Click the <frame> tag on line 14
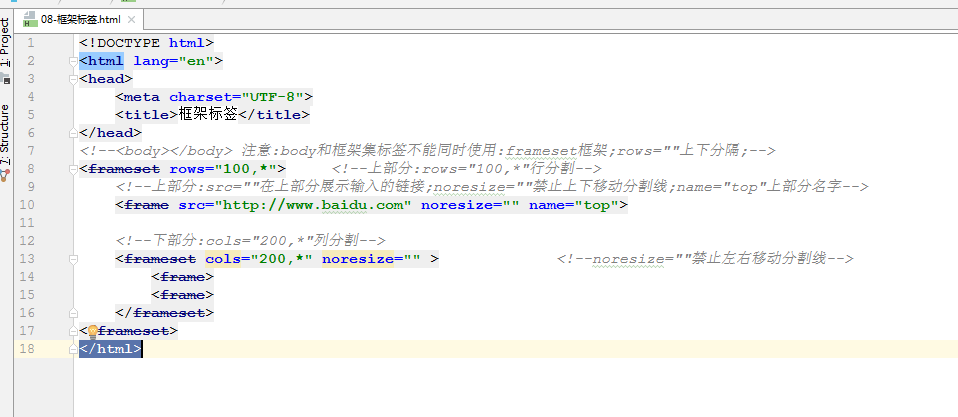The width and height of the screenshot is (958, 417). coord(183,277)
